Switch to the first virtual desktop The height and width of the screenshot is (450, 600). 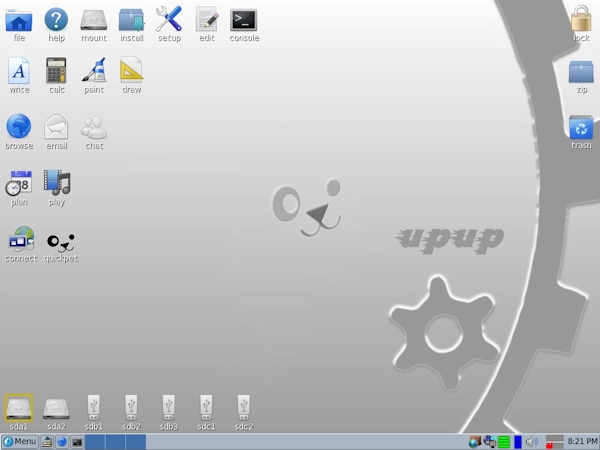pyautogui.click(x=95, y=442)
